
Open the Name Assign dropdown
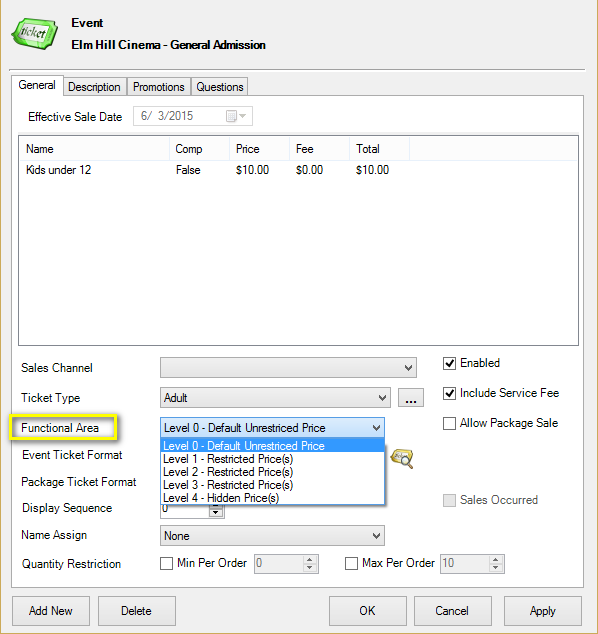[272, 536]
